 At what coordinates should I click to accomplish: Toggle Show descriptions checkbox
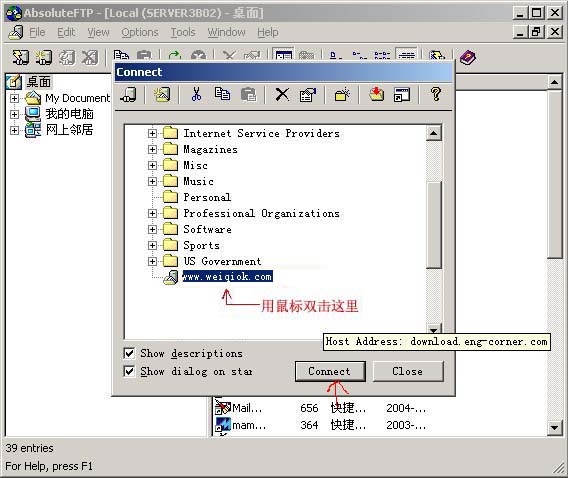point(129,353)
